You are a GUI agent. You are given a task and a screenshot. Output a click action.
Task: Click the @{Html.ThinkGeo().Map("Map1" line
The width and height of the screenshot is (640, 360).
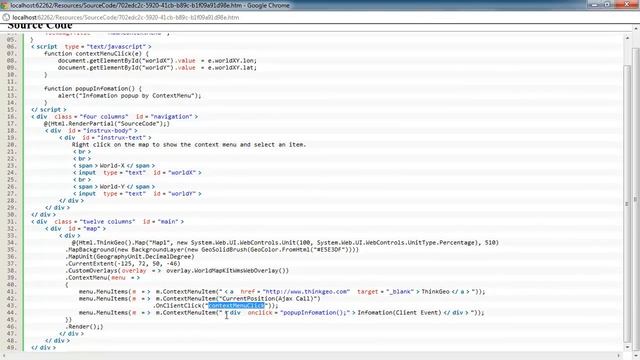tap(285, 242)
